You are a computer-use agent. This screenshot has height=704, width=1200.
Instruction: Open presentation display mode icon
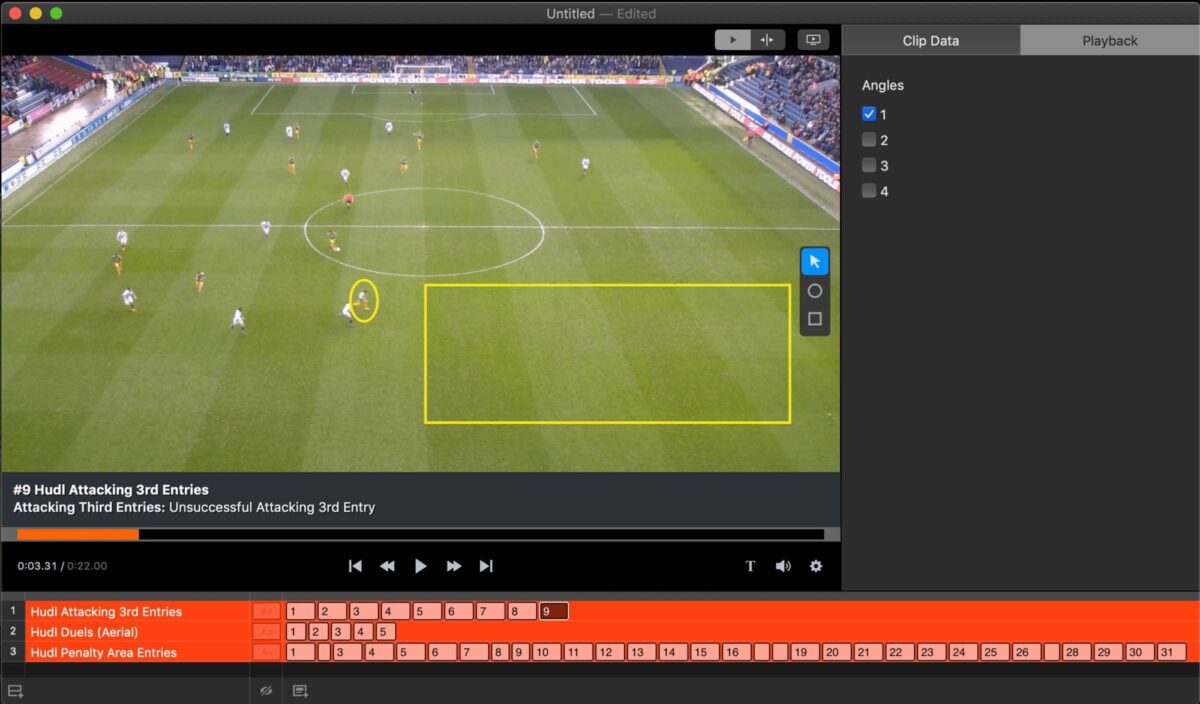[813, 39]
